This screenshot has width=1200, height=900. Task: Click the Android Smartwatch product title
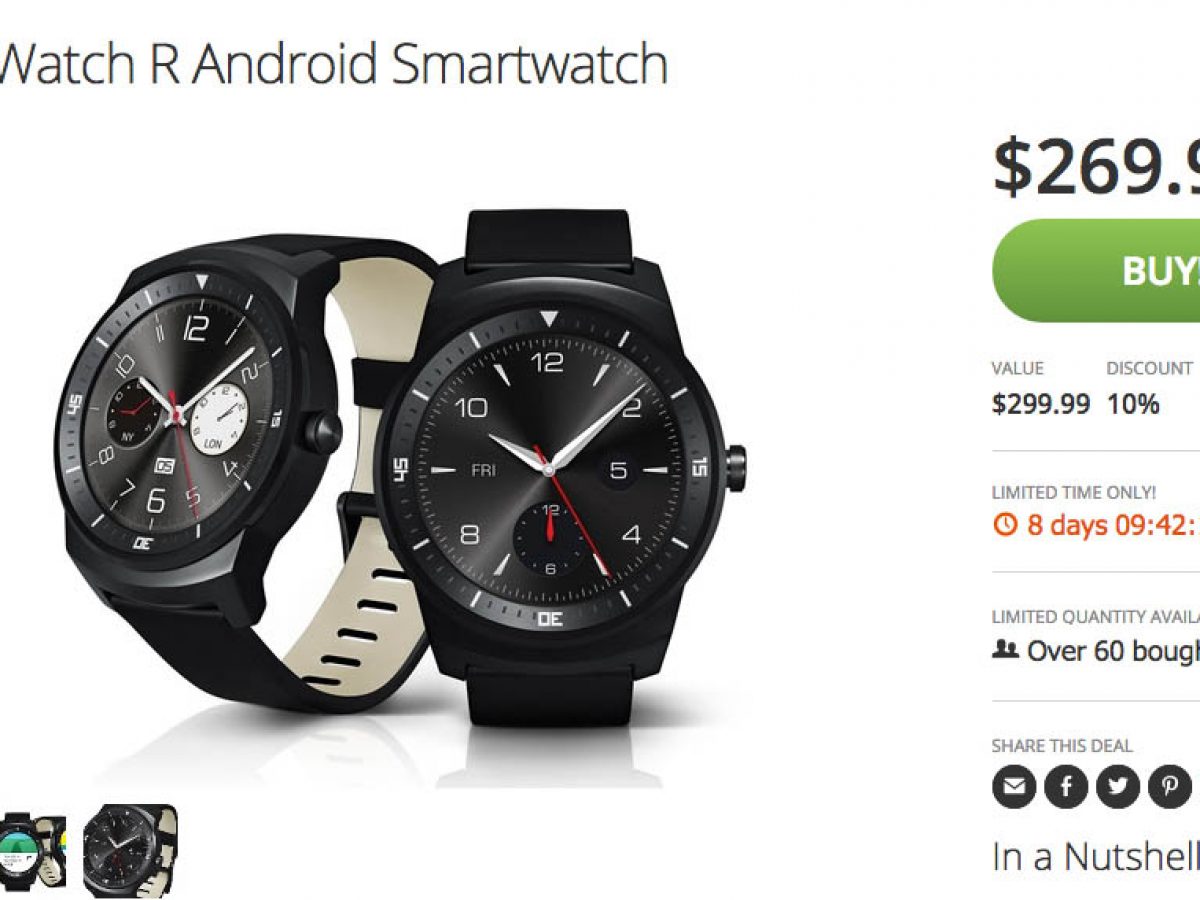point(333,62)
